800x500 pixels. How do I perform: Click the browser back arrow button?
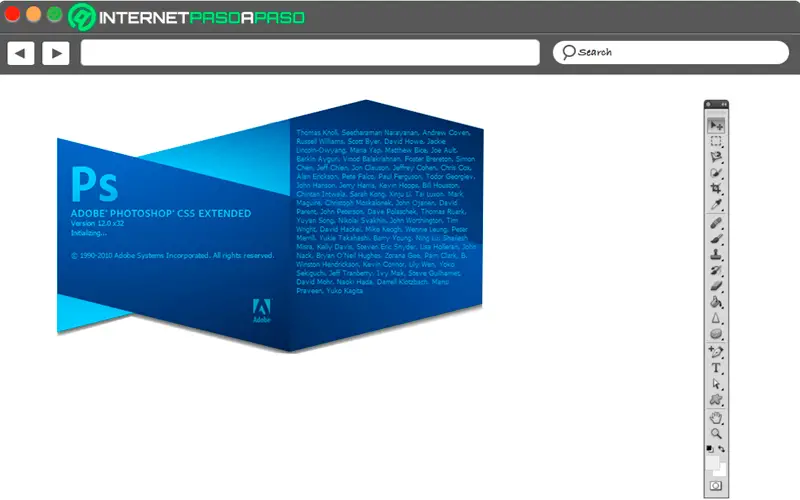(20, 53)
